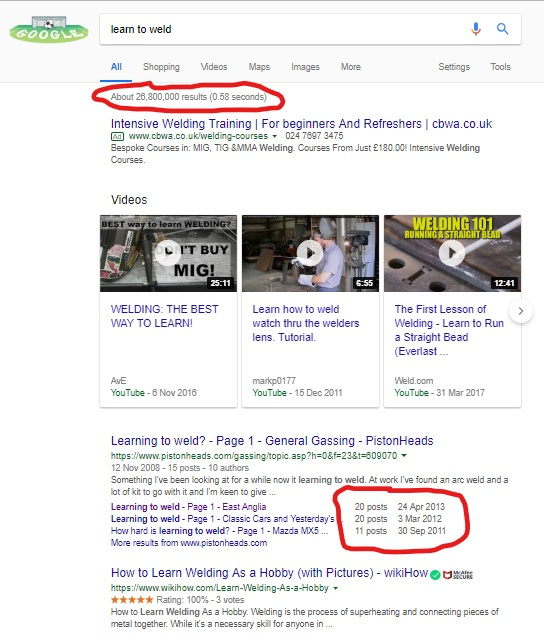Play the 25:11 WELDING video thumbnail

pyautogui.click(x=168, y=253)
